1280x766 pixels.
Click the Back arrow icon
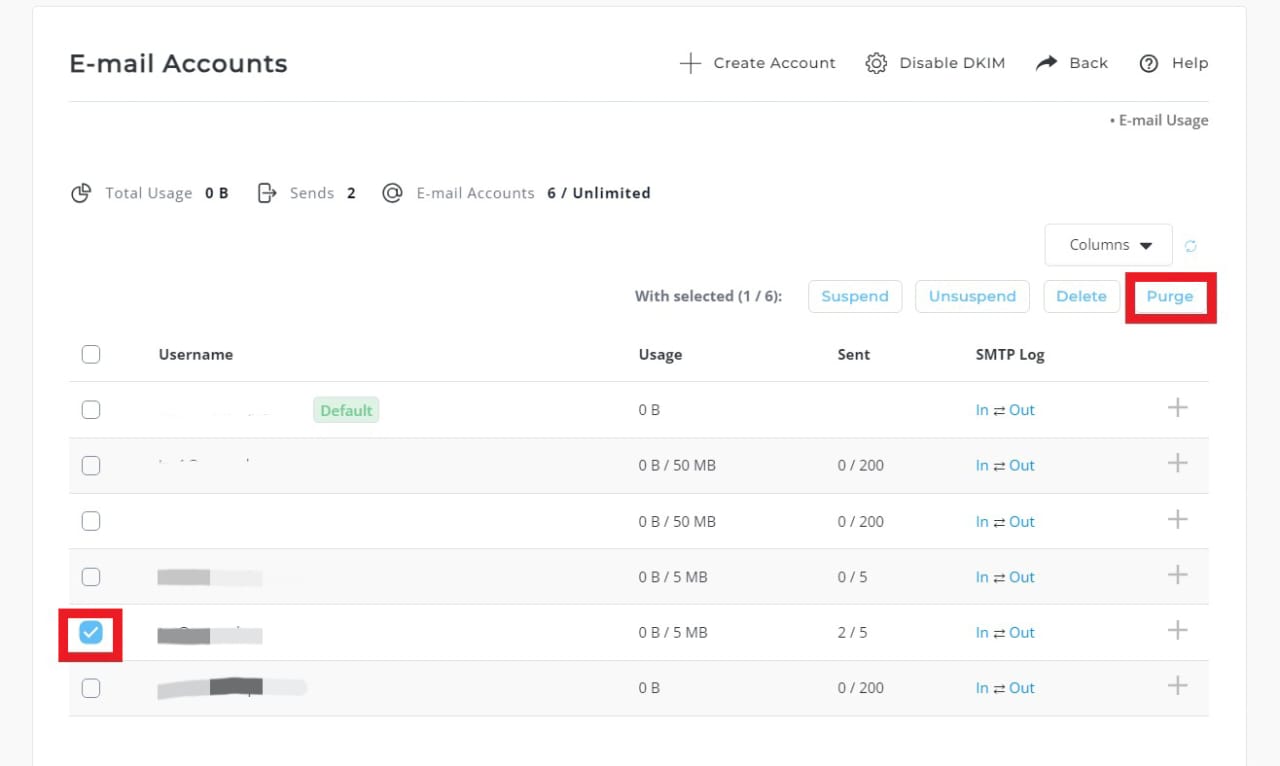pos(1046,63)
